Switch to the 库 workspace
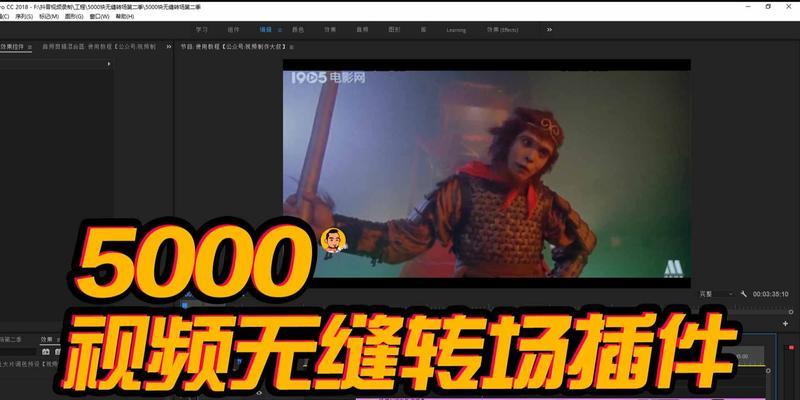Image resolution: width=800 pixels, height=400 pixels. [x=423, y=30]
